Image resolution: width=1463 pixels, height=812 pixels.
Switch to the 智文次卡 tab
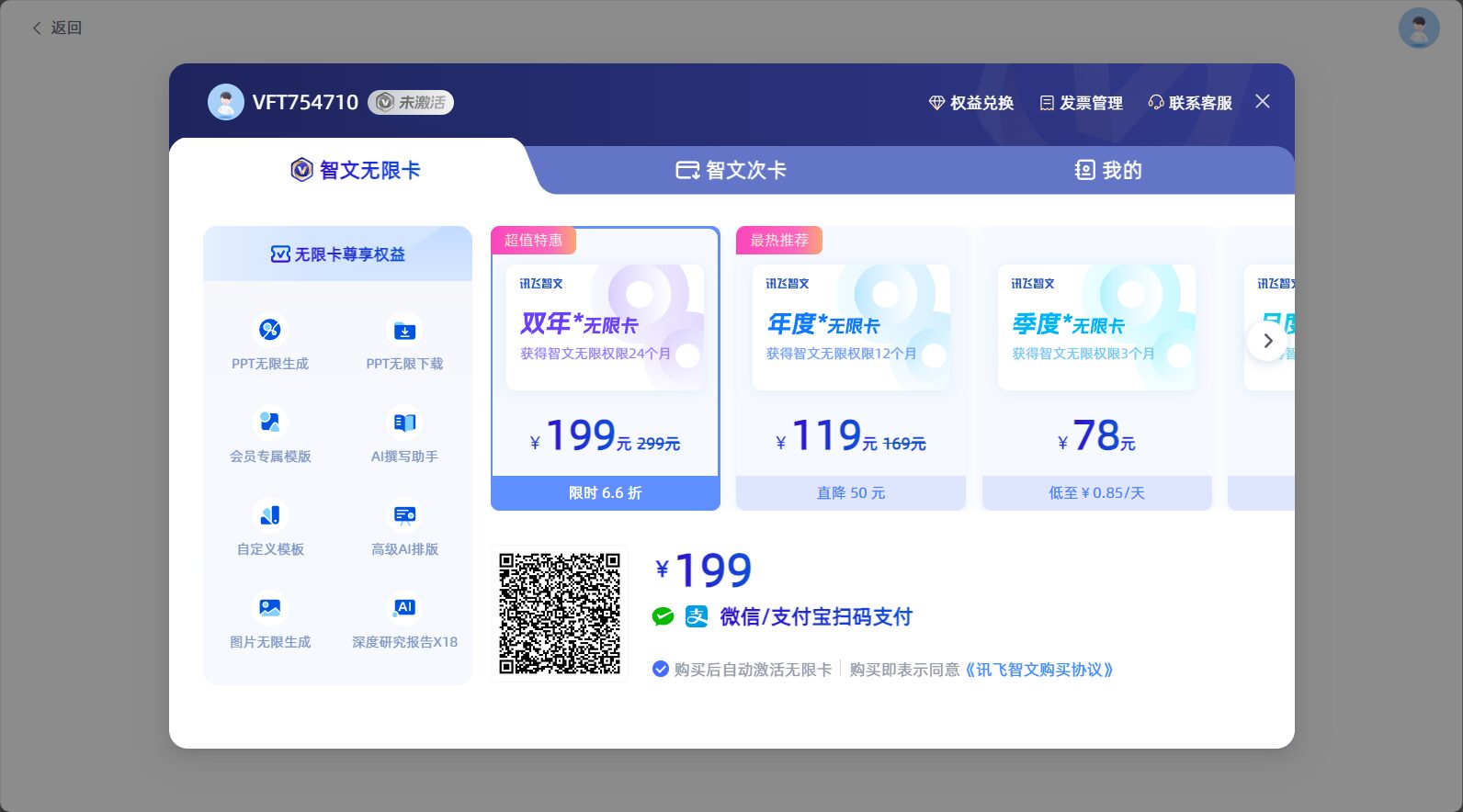click(731, 170)
